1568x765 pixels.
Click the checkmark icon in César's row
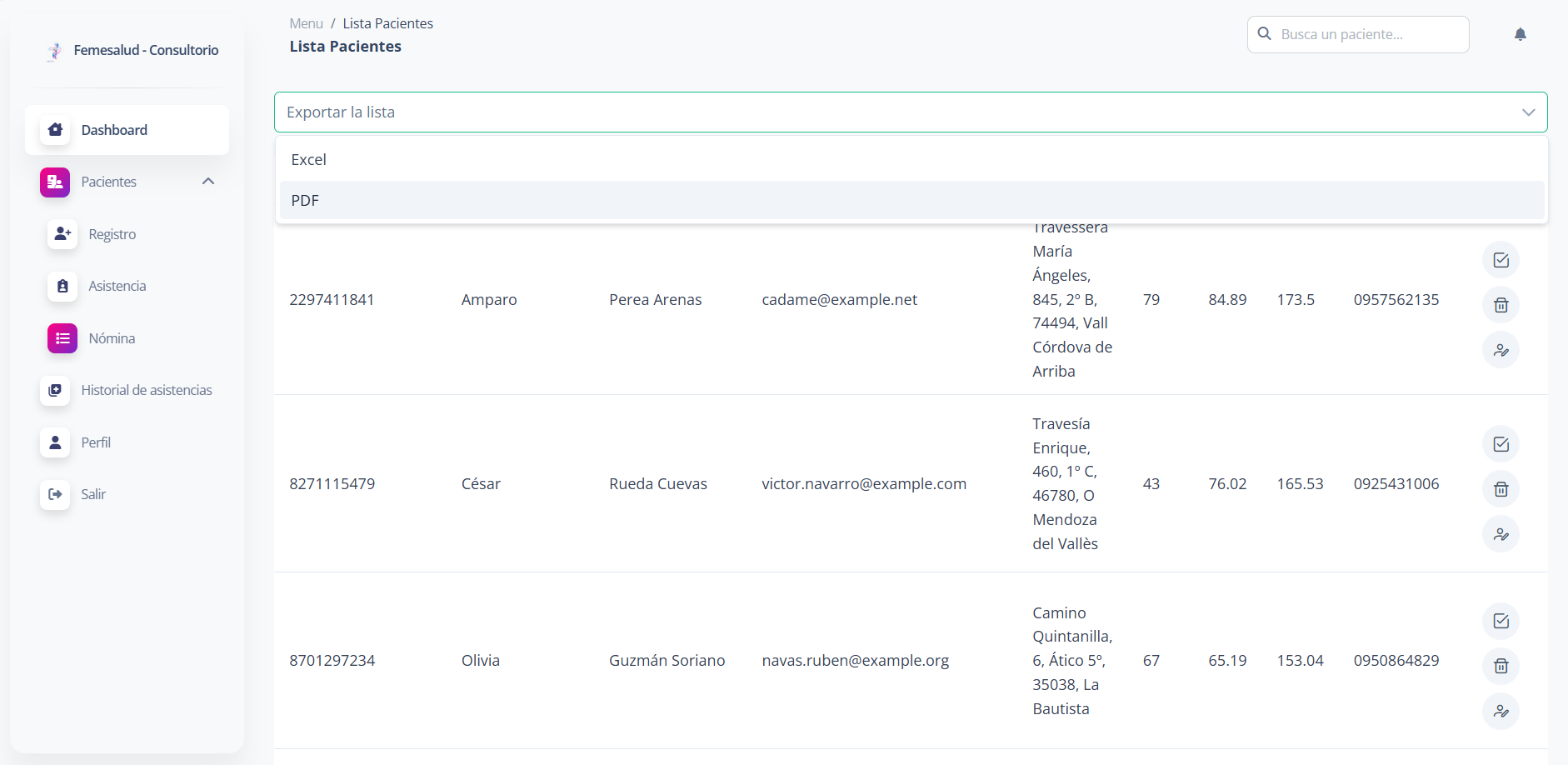(1501, 444)
